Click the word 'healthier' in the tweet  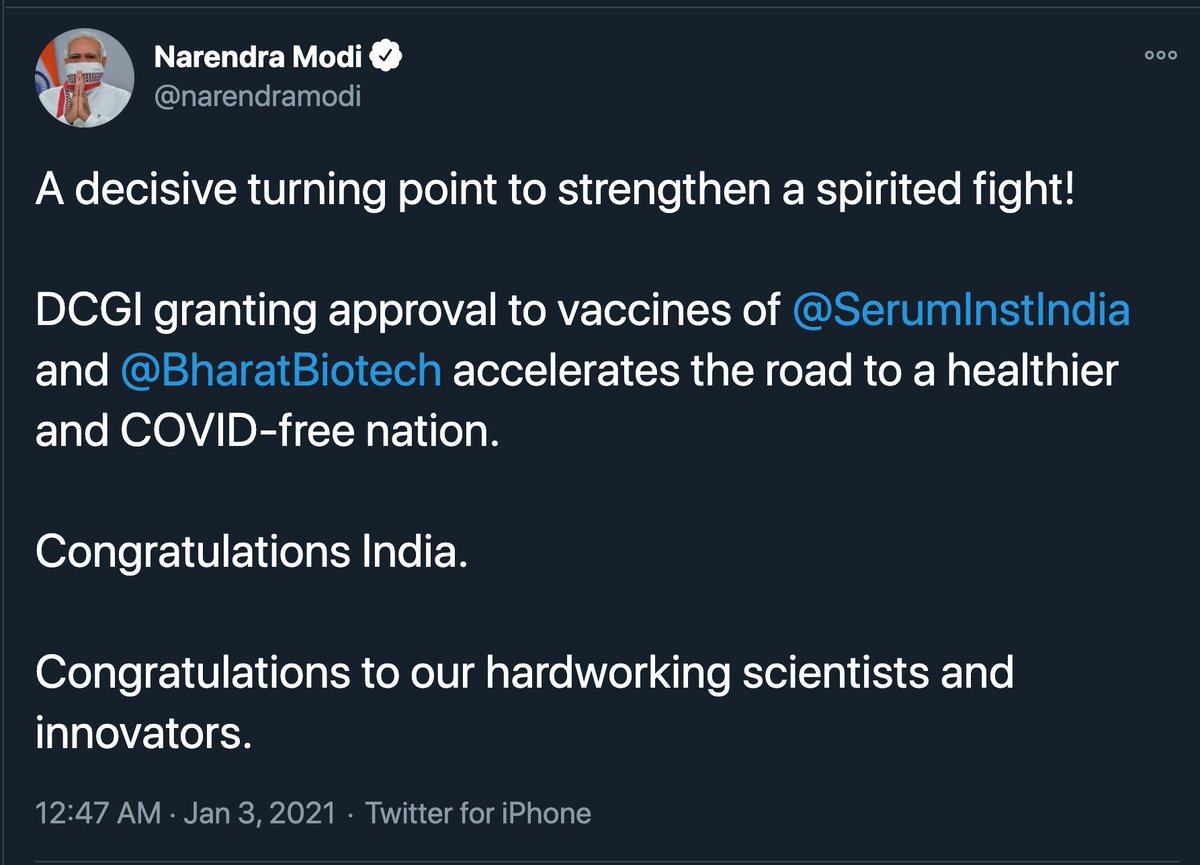(1032, 371)
